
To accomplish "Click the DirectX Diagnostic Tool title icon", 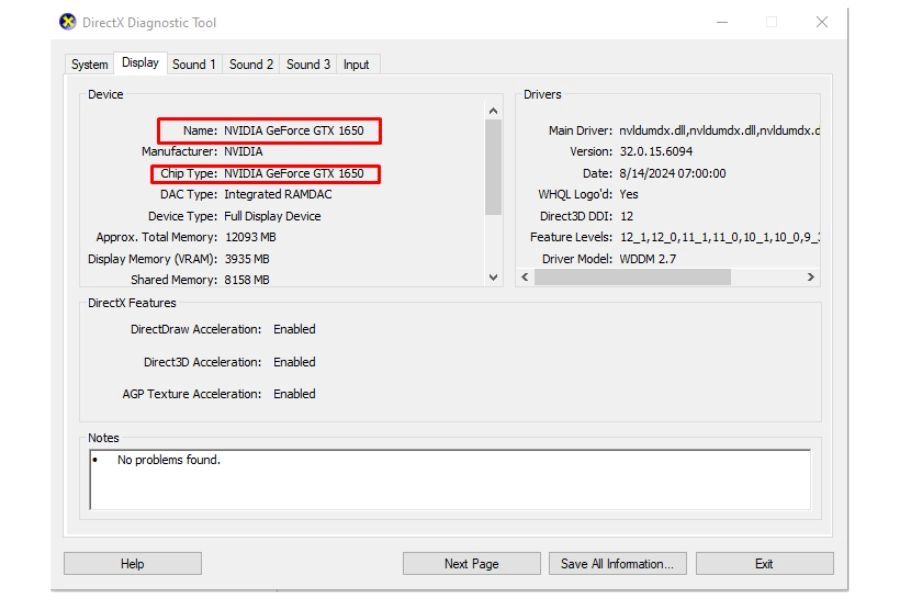I will pos(68,22).
